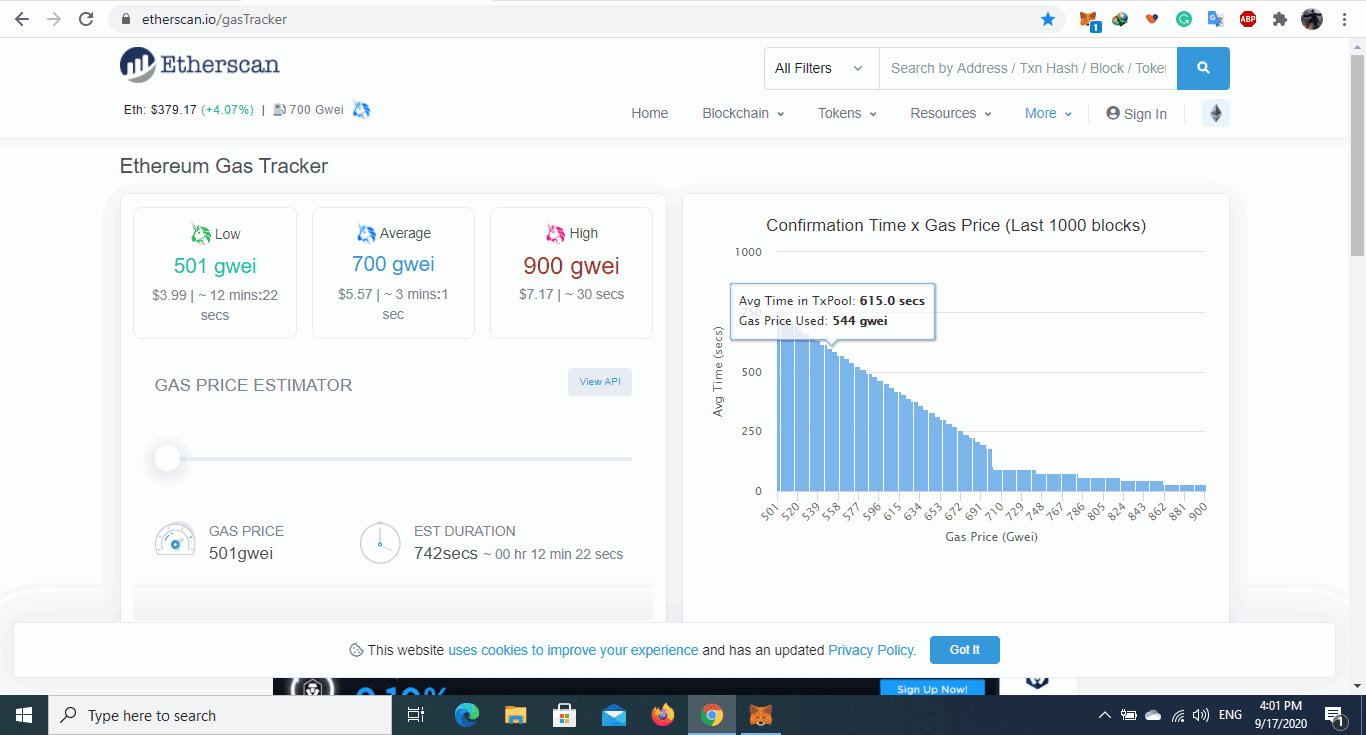Click the est duration clock icon
Screen dimensions: 1366x735
pyautogui.click(x=380, y=542)
